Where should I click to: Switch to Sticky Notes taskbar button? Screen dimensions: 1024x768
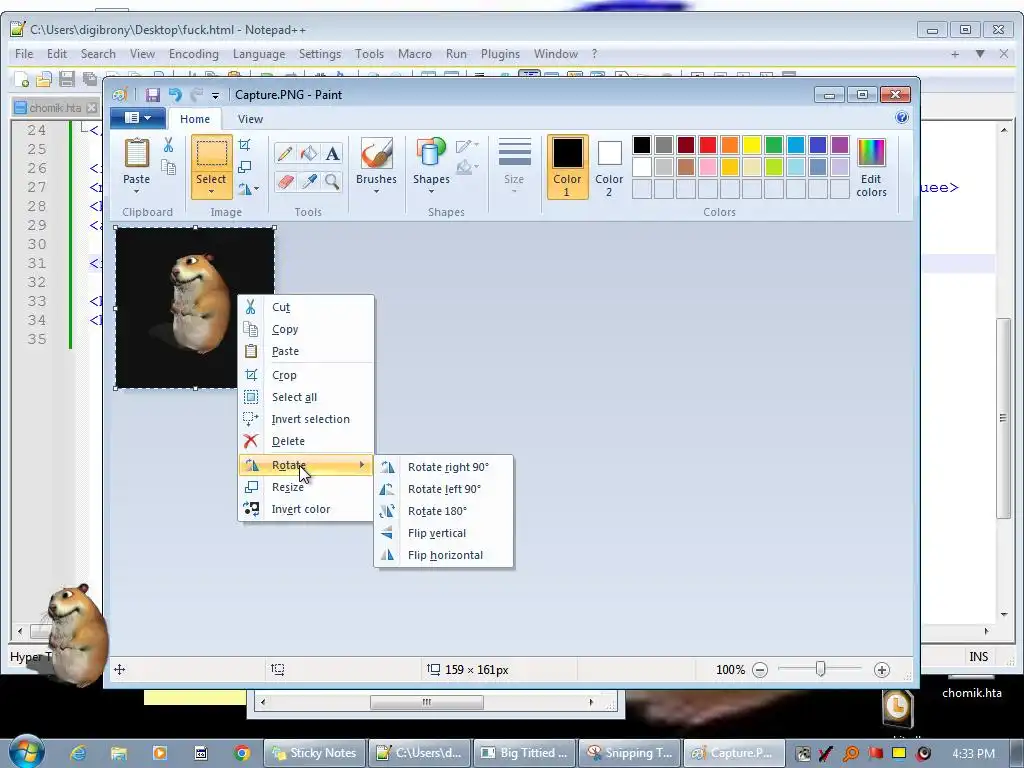[x=314, y=753]
